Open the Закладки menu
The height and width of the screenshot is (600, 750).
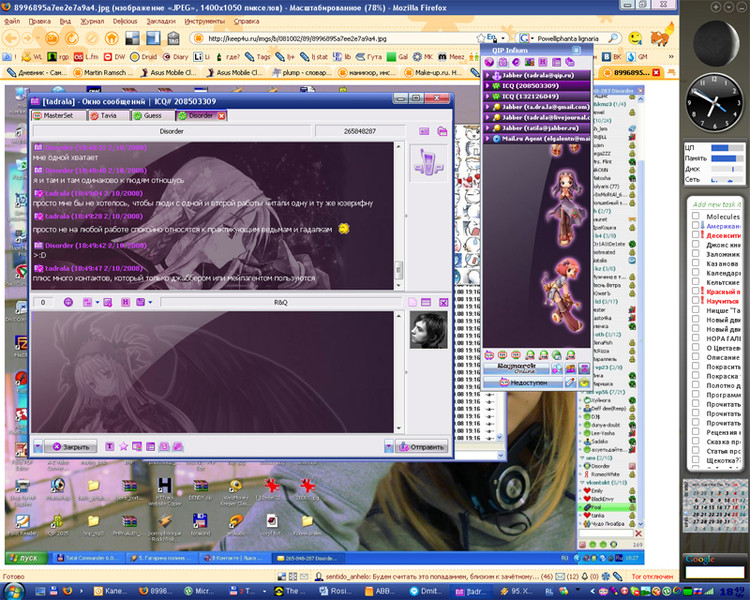point(161,21)
